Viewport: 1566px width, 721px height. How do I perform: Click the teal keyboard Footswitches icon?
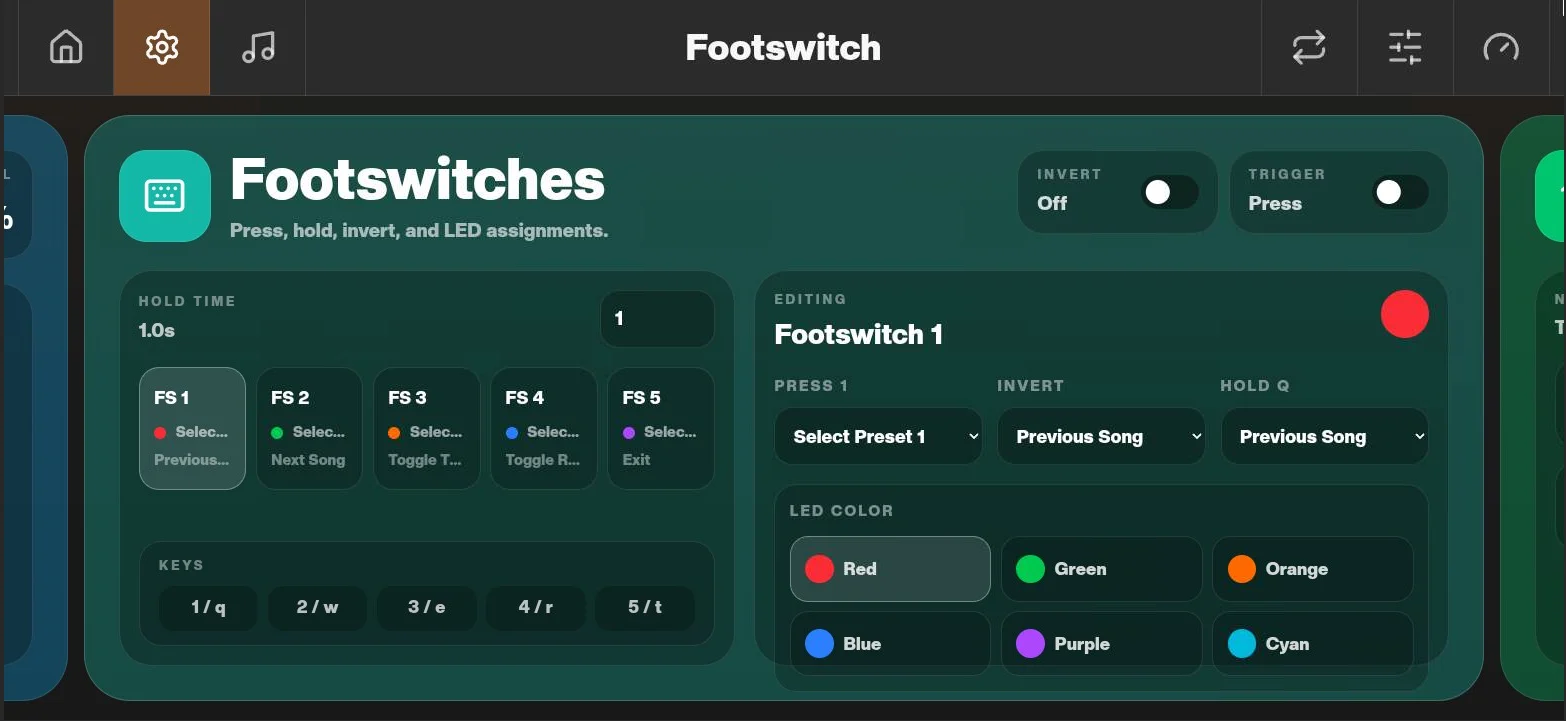click(165, 196)
